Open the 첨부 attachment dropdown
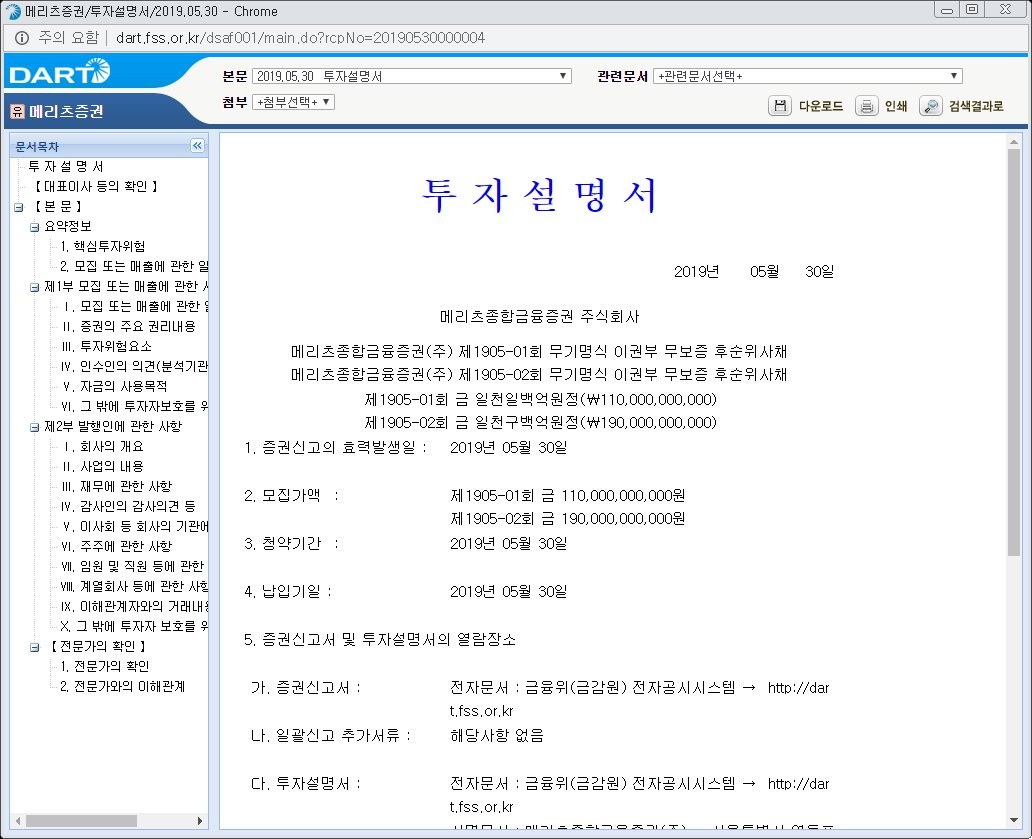1032x839 pixels. 293,102
